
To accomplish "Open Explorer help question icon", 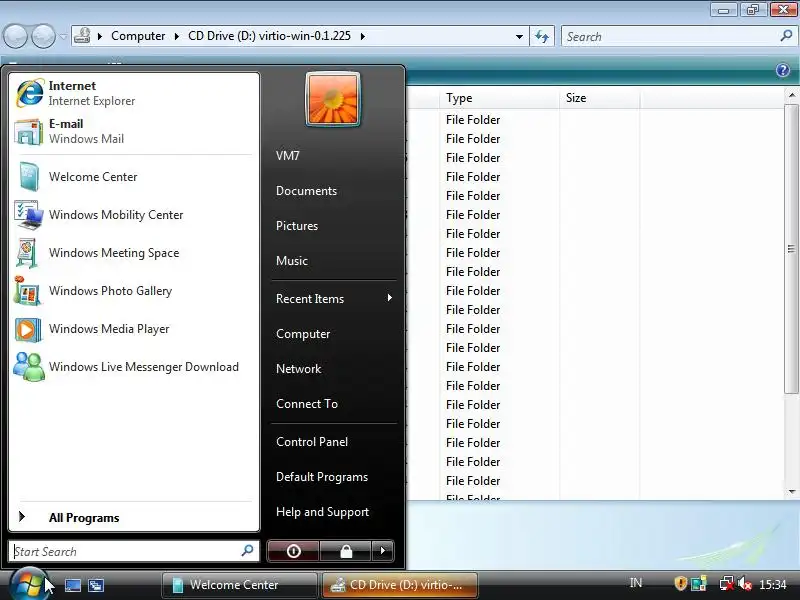I will pos(783,70).
